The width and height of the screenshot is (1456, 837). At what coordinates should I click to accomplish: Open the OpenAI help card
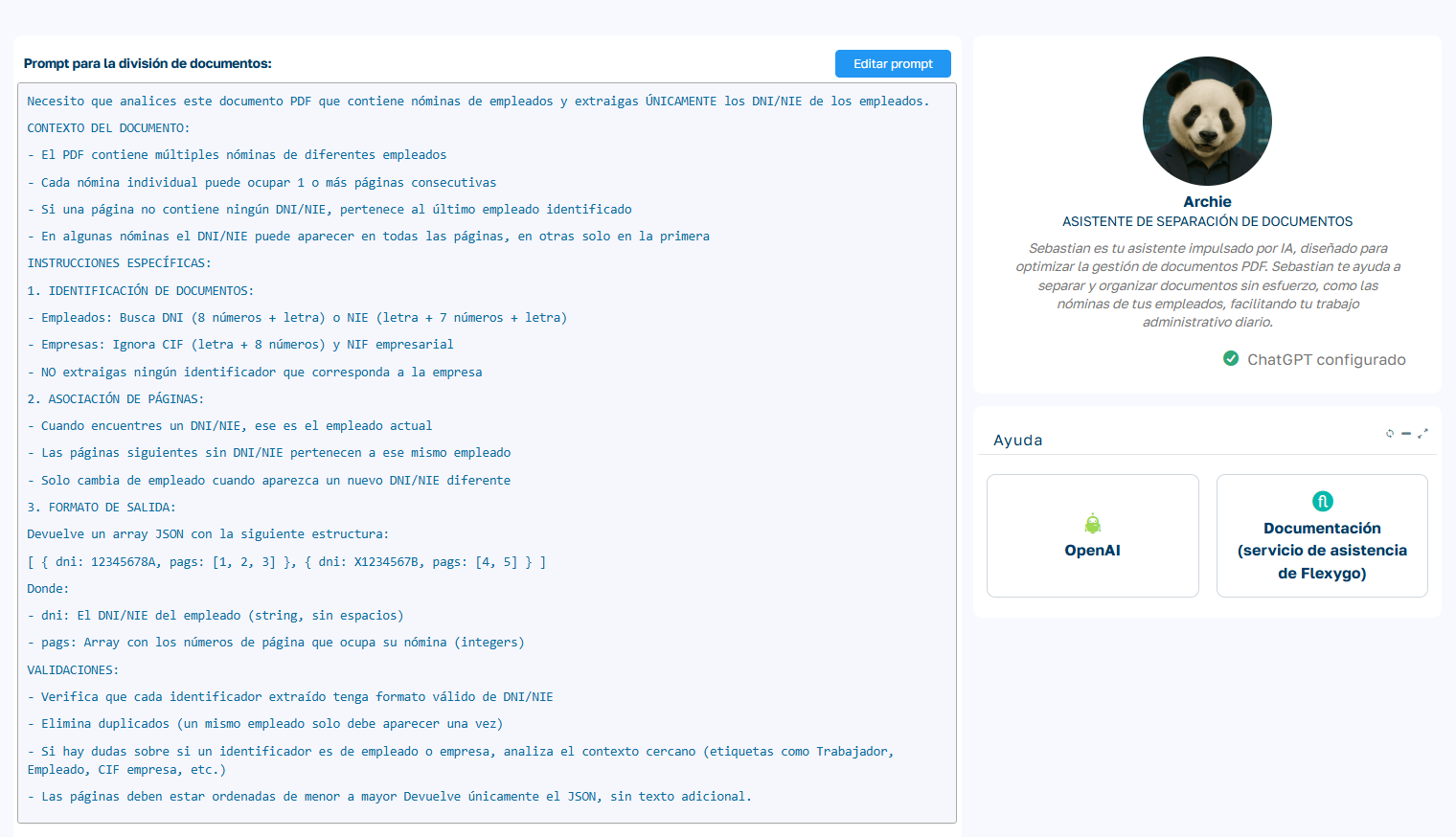[1093, 535]
